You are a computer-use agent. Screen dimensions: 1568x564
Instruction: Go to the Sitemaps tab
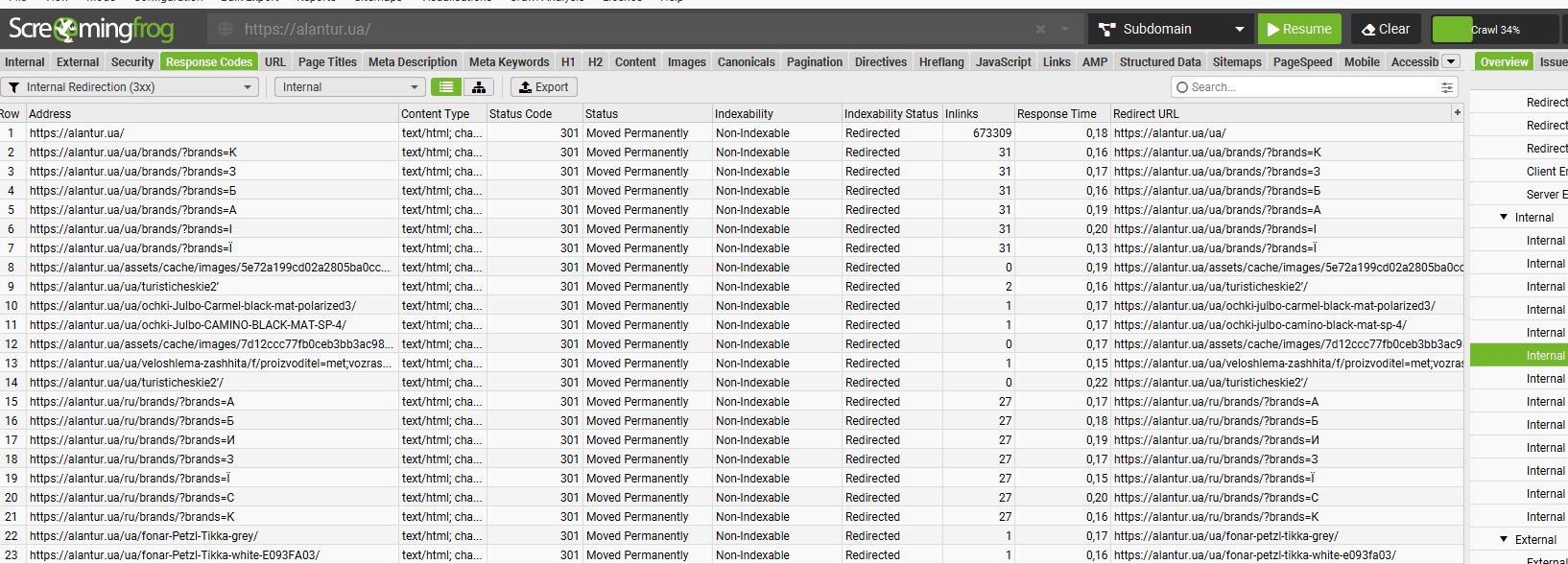click(1237, 62)
